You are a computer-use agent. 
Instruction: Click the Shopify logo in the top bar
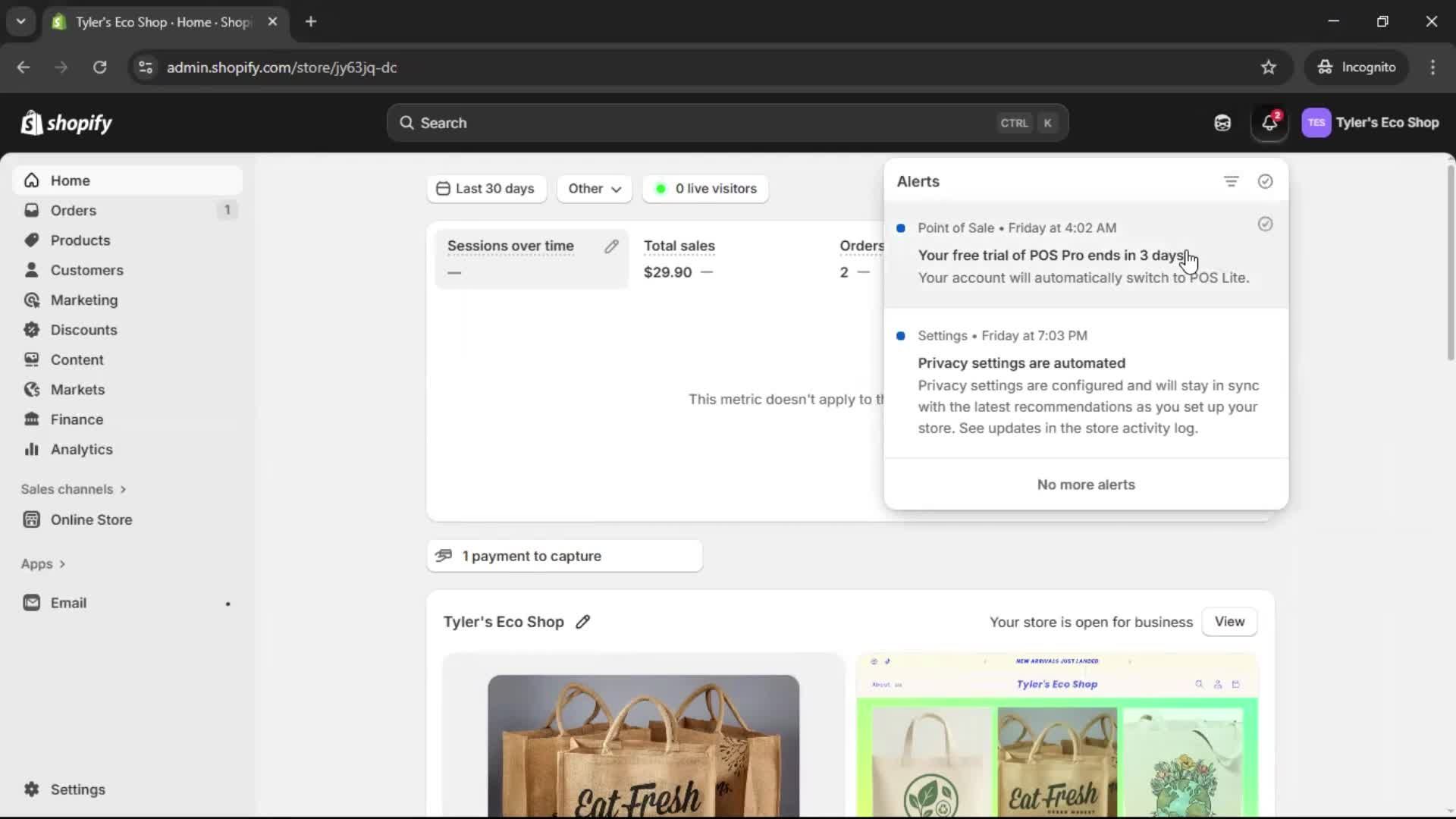66,123
